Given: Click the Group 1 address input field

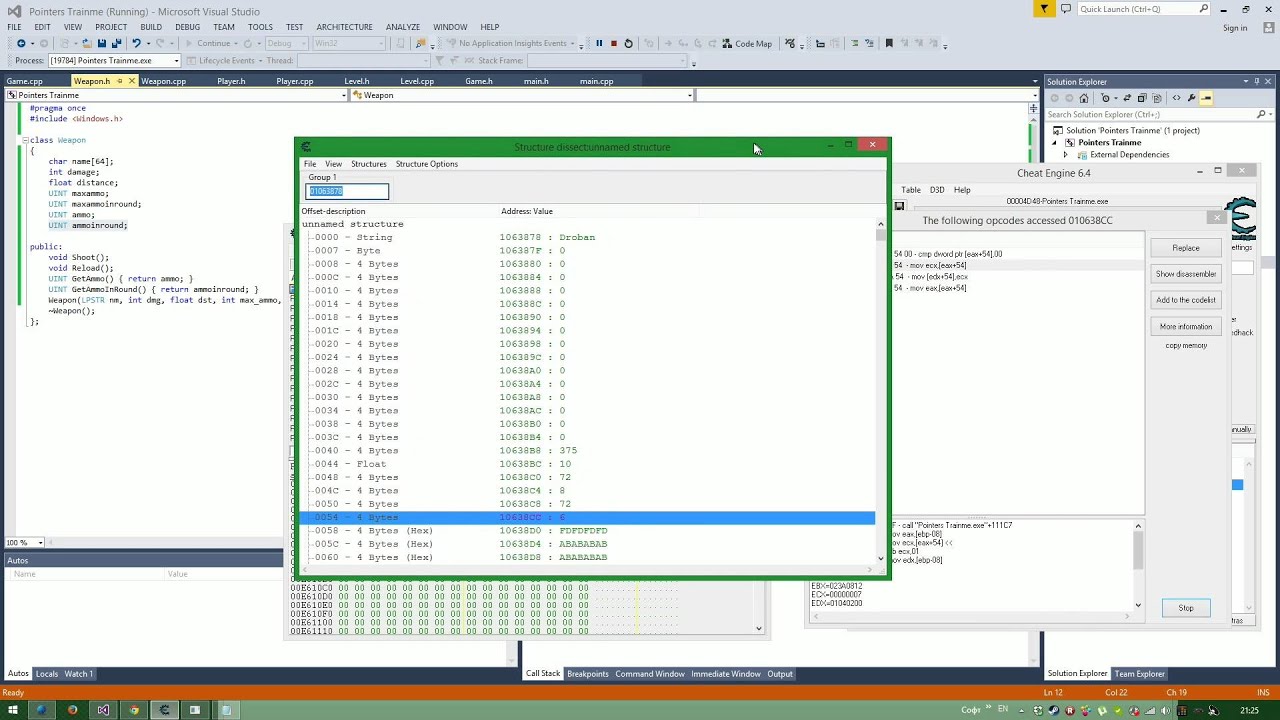Looking at the screenshot, I should point(347,191).
